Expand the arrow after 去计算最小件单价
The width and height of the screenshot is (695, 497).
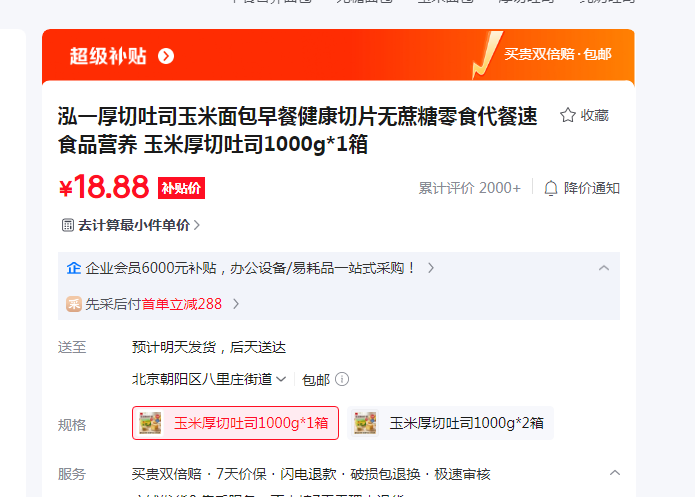click(197, 225)
